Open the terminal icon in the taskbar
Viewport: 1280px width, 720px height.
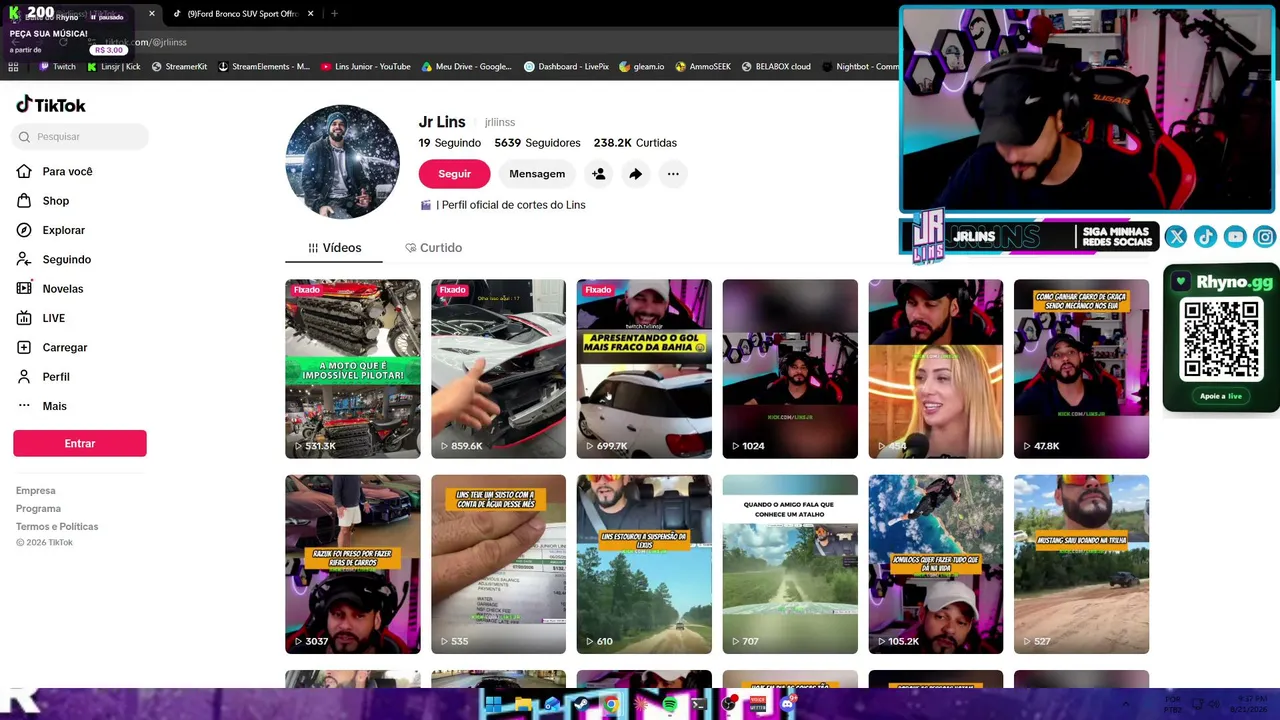(x=699, y=705)
